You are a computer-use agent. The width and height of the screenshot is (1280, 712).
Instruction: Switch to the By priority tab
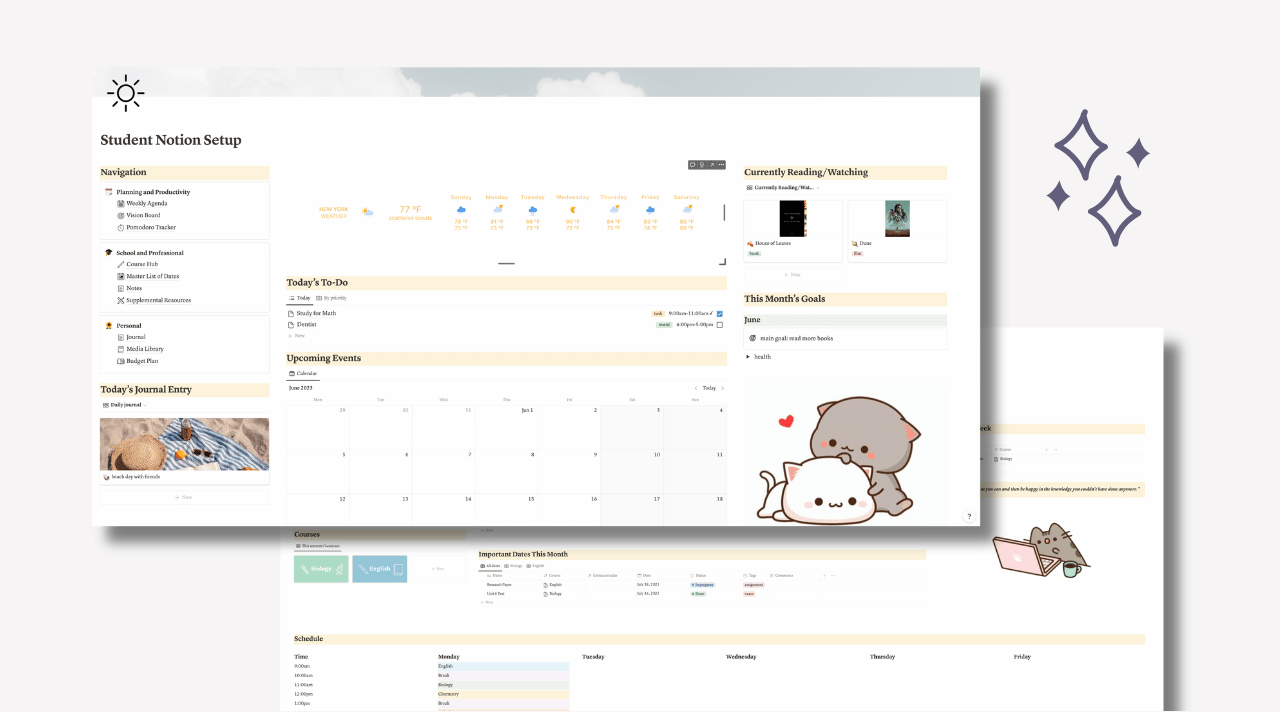tap(331, 298)
